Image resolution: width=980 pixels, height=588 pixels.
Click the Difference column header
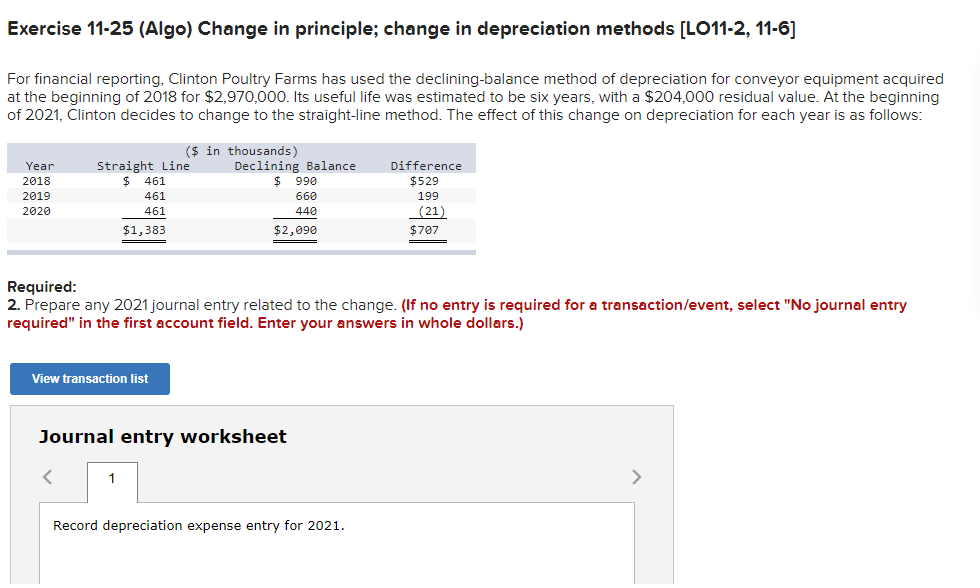pos(426,165)
